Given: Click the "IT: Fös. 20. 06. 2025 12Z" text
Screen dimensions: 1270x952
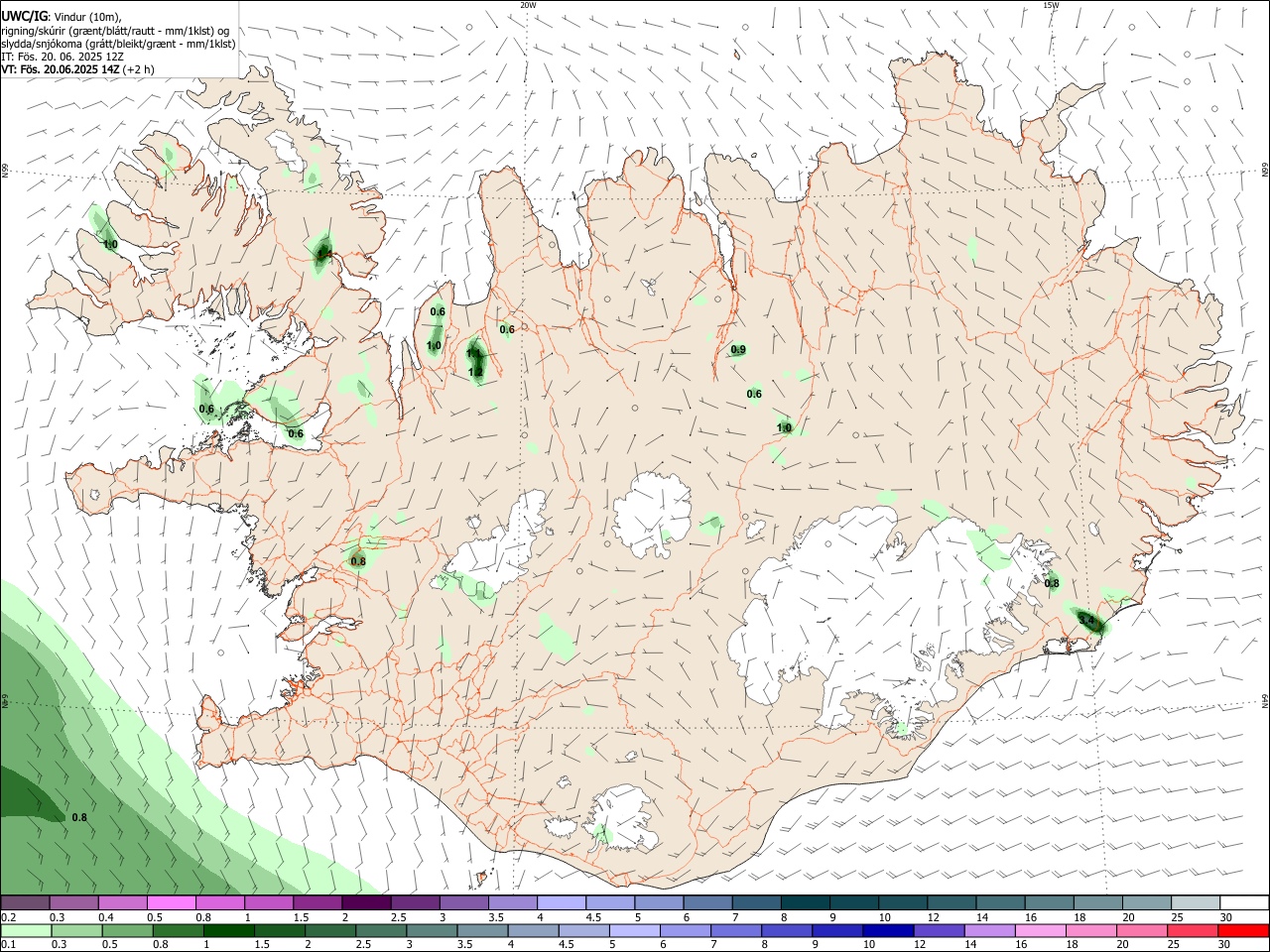Looking at the screenshot, I should coord(63,57).
